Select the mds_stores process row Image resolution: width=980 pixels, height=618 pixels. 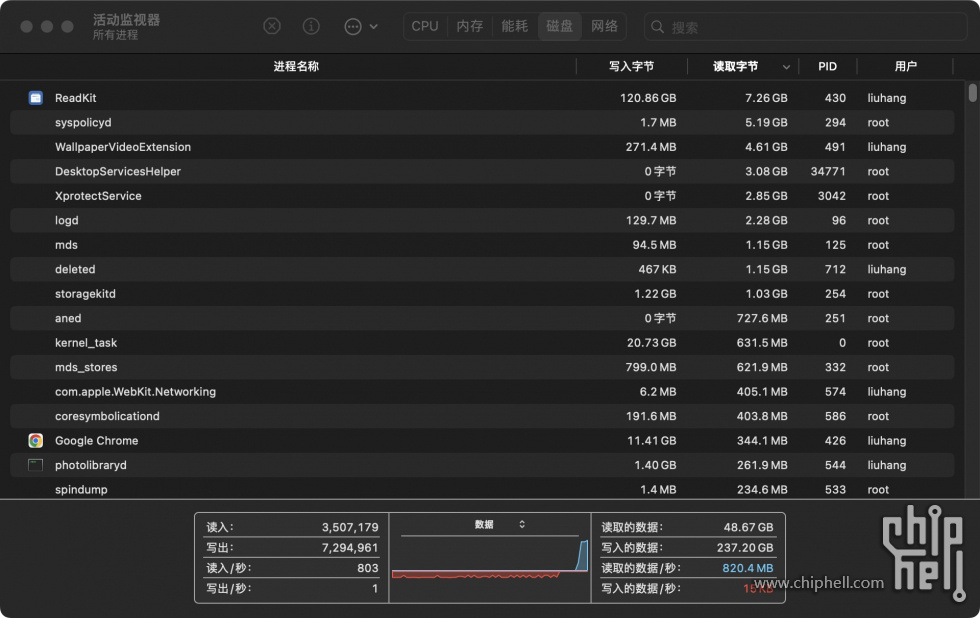(482, 367)
